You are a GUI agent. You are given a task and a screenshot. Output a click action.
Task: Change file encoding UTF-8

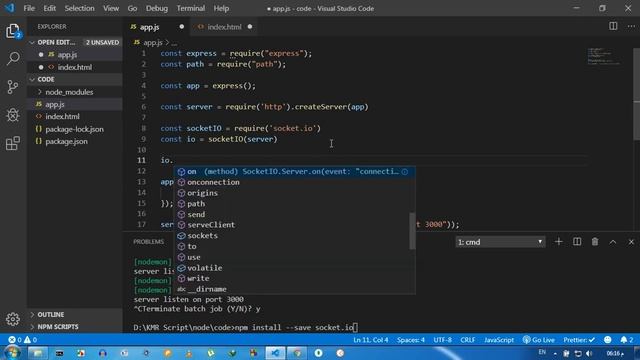[x=442, y=340]
